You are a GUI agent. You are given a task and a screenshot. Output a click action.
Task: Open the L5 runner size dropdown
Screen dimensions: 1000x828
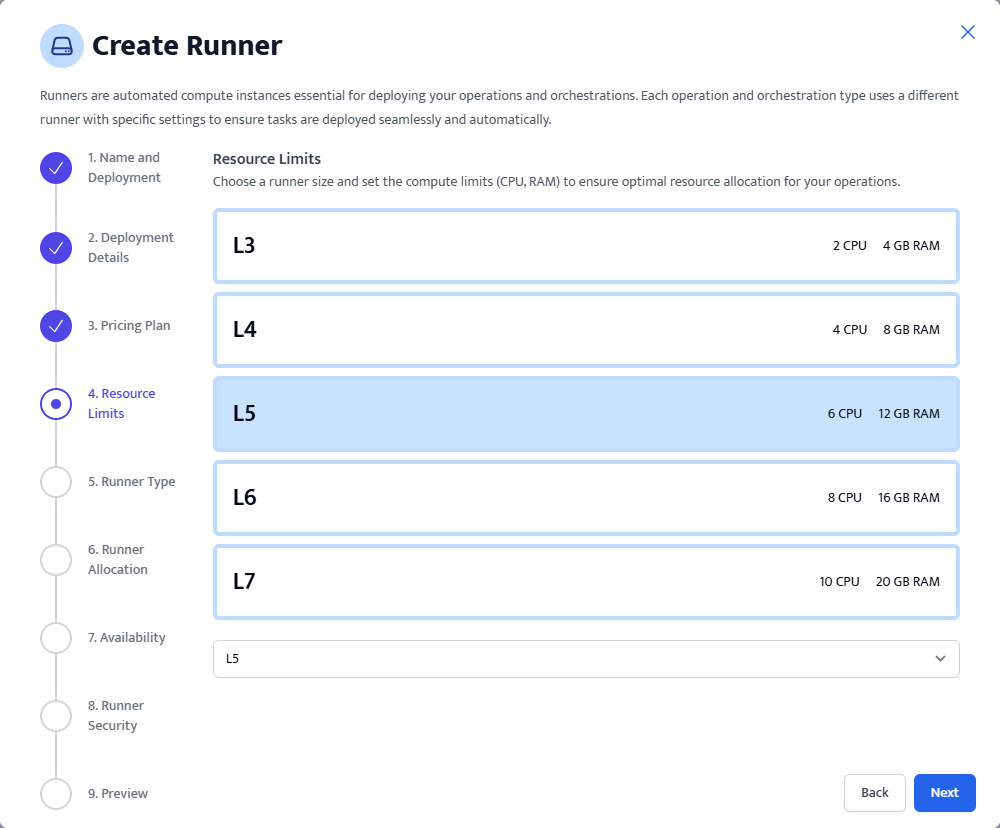click(585, 659)
